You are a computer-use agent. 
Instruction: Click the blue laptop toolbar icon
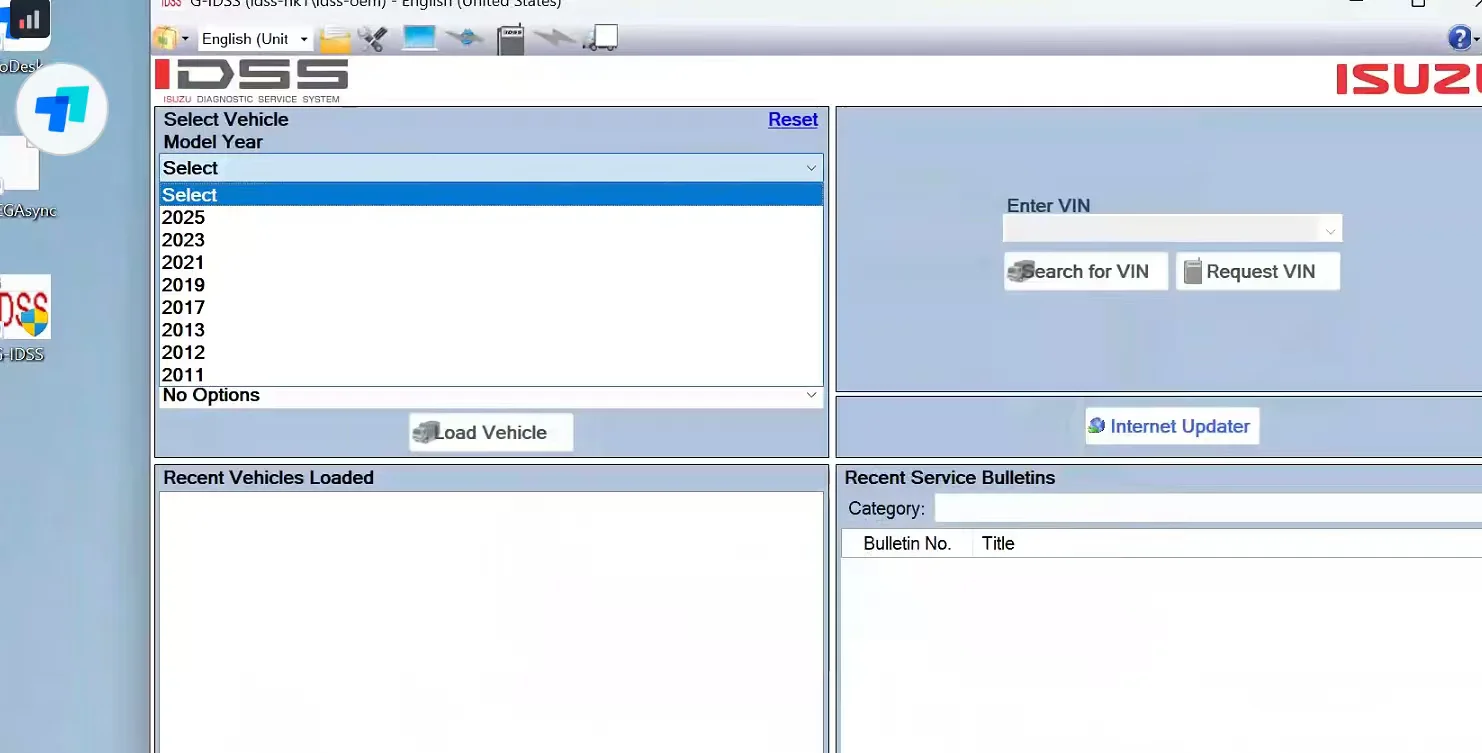(x=420, y=38)
